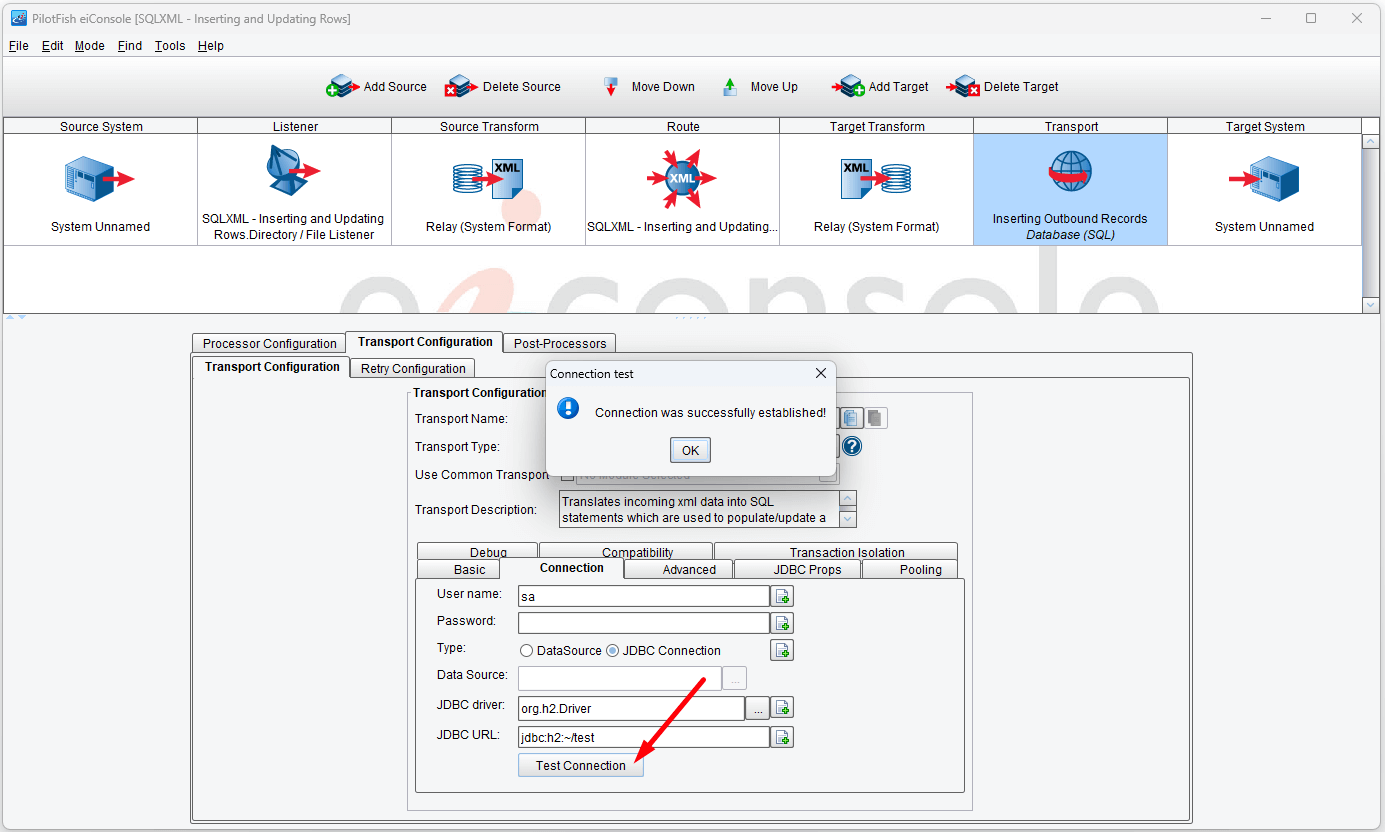Switch to the Processor Configuration tab
The height and width of the screenshot is (832, 1385).
coord(269,343)
